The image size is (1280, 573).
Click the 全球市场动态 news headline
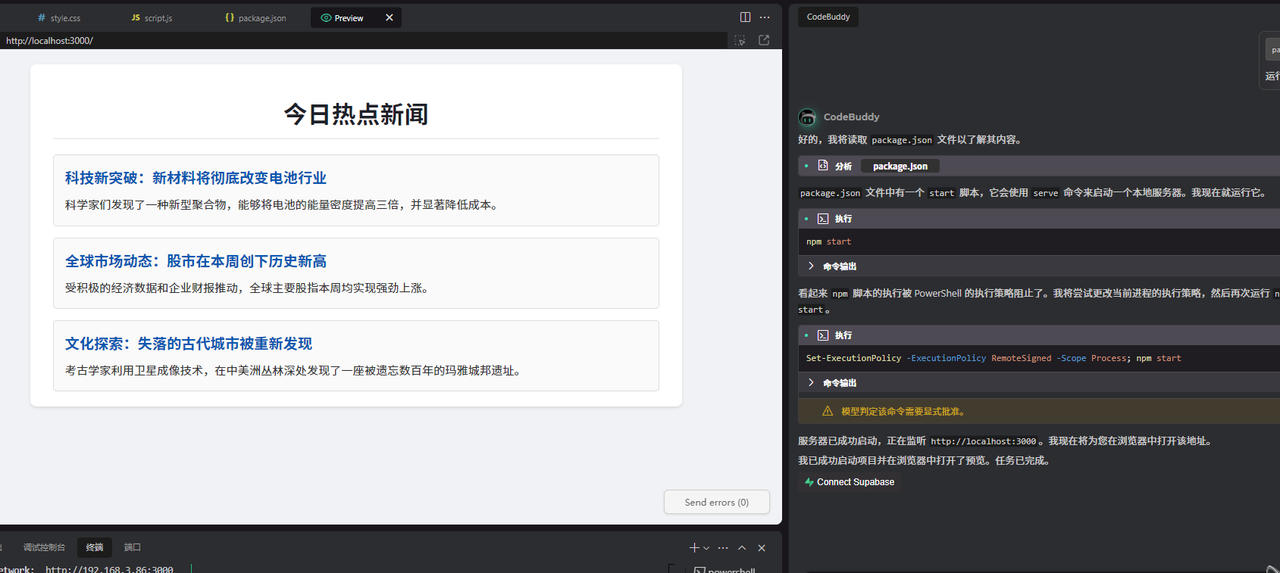click(196, 261)
